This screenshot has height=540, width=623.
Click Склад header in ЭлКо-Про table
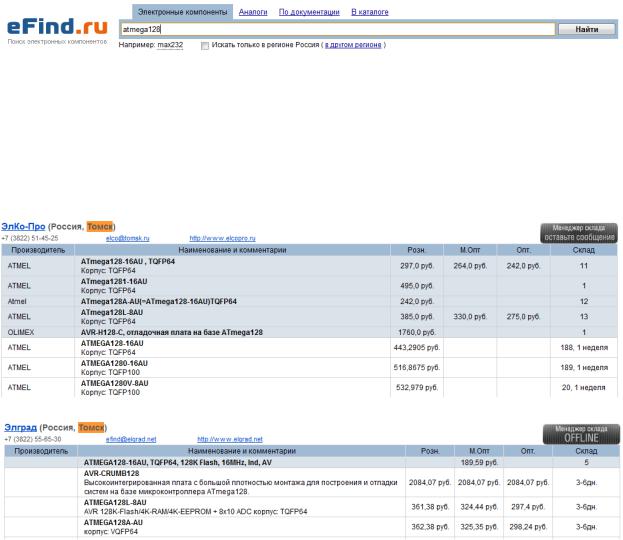(x=583, y=250)
